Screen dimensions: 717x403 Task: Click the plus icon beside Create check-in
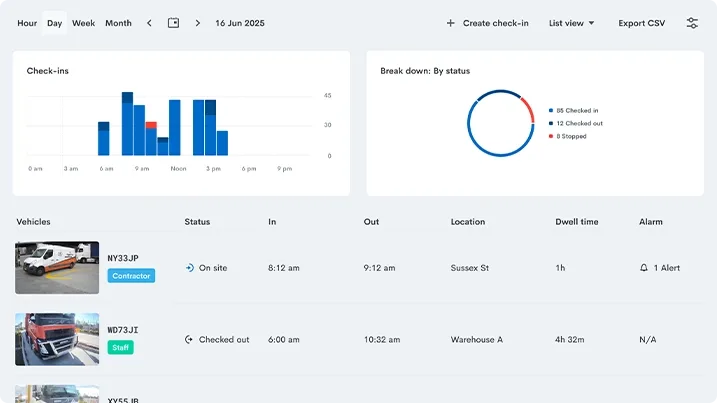[x=450, y=23]
